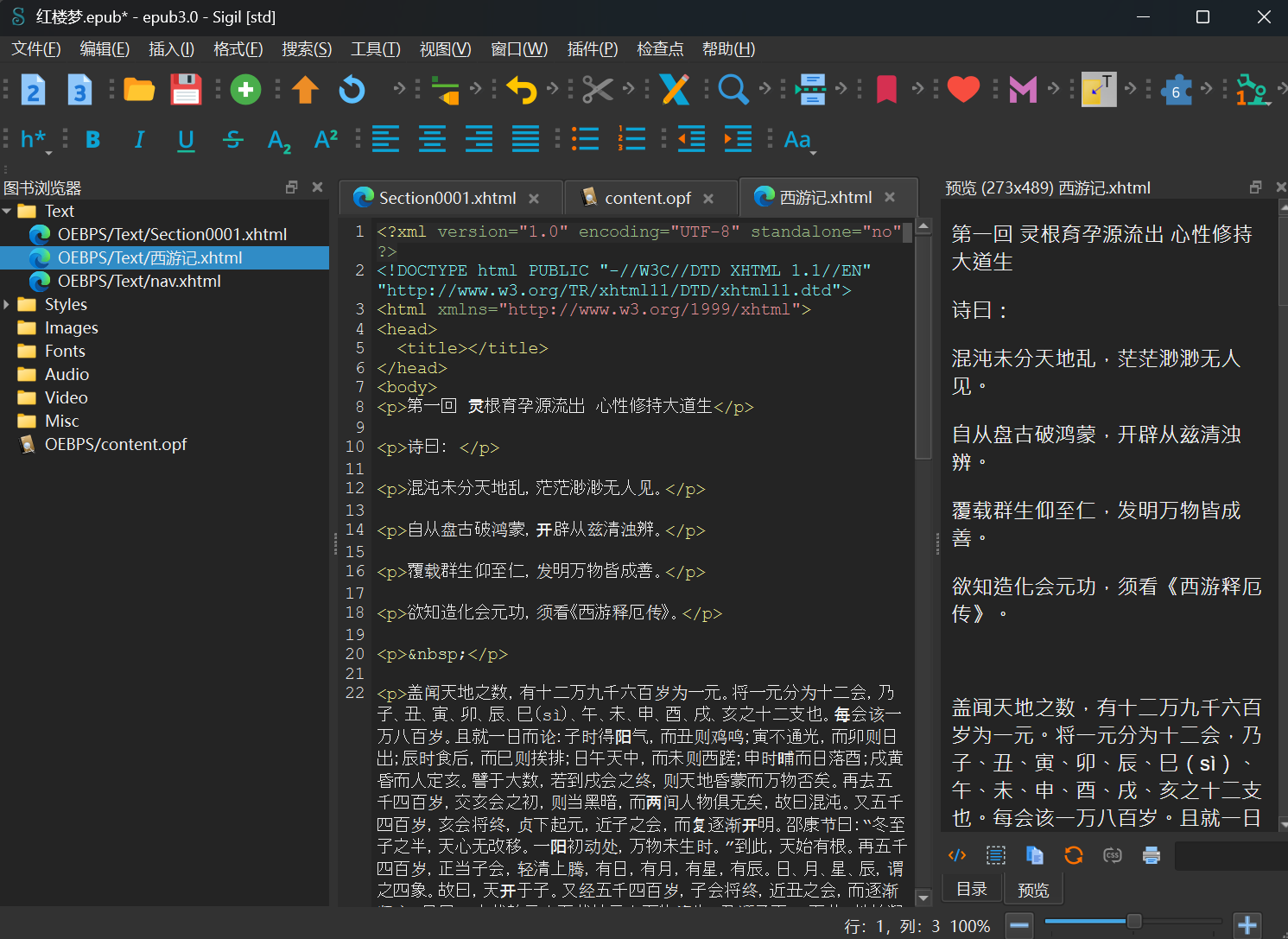The width and height of the screenshot is (1288, 939).
Task: Click the blue reload arrow icon
Action: tap(352, 89)
